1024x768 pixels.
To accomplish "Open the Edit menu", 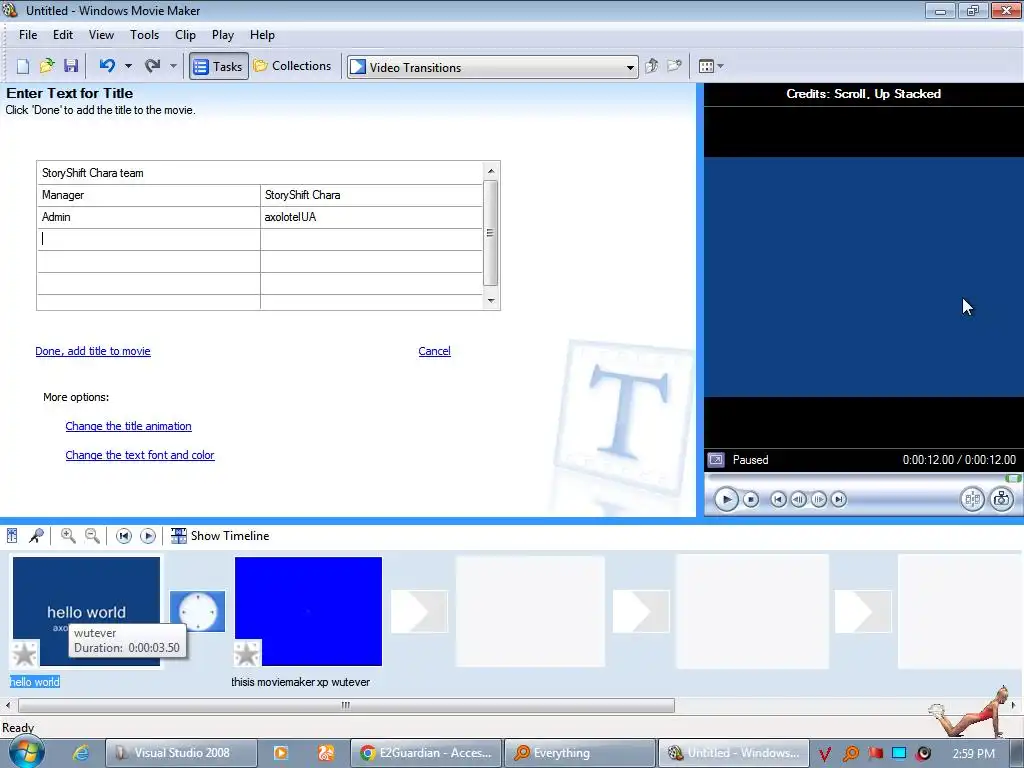I will [x=63, y=35].
